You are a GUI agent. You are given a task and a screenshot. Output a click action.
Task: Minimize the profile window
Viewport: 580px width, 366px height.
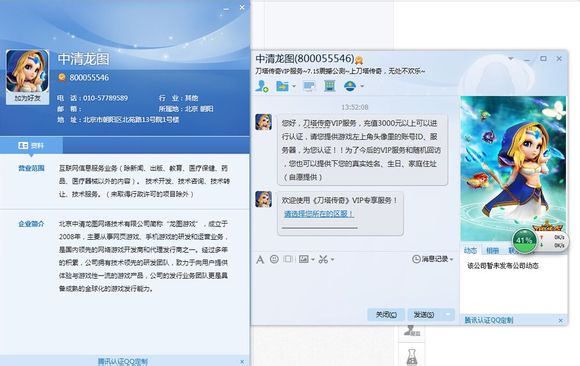click(x=226, y=8)
